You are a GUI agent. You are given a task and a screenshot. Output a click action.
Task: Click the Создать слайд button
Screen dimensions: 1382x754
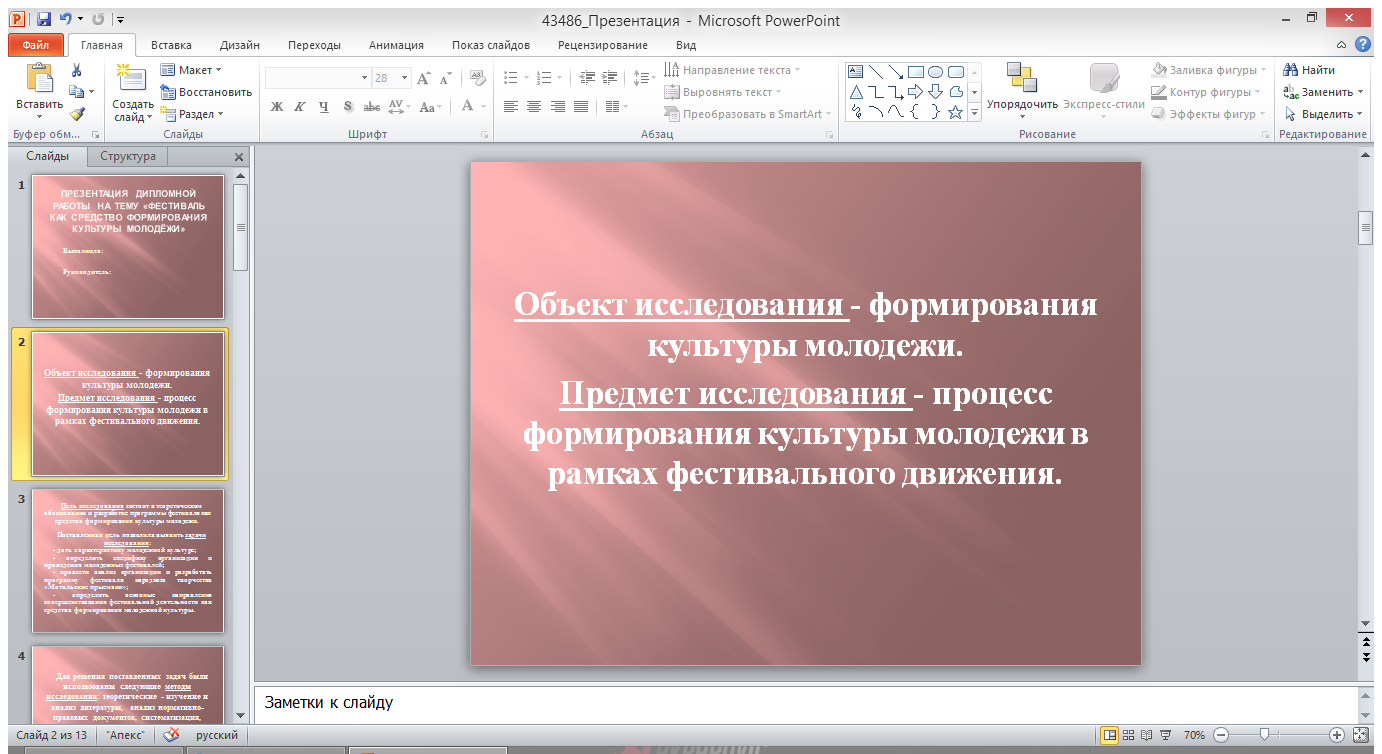132,93
